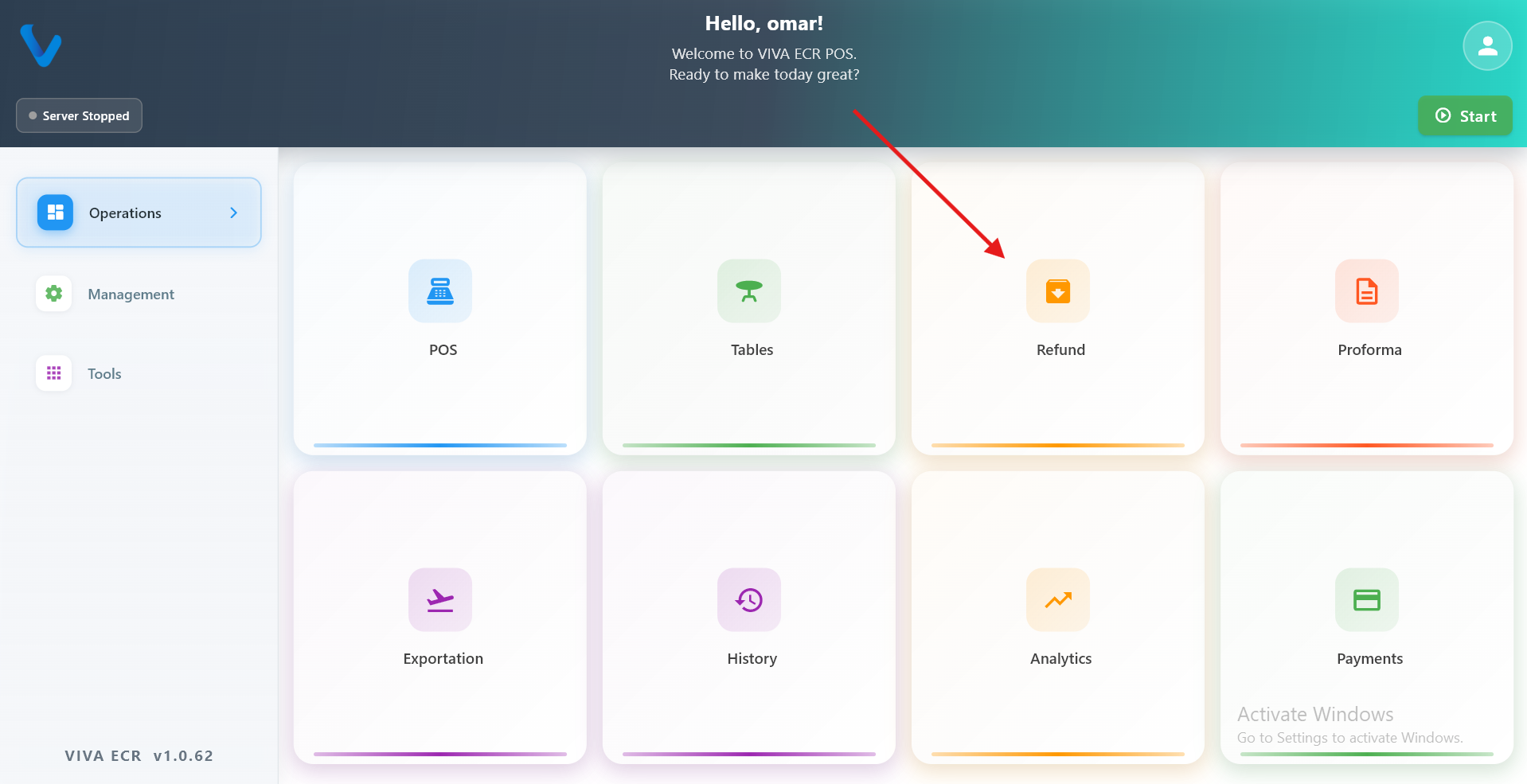Expand Operations using the chevron arrow
The height and width of the screenshot is (784, 1527).
pyautogui.click(x=233, y=213)
